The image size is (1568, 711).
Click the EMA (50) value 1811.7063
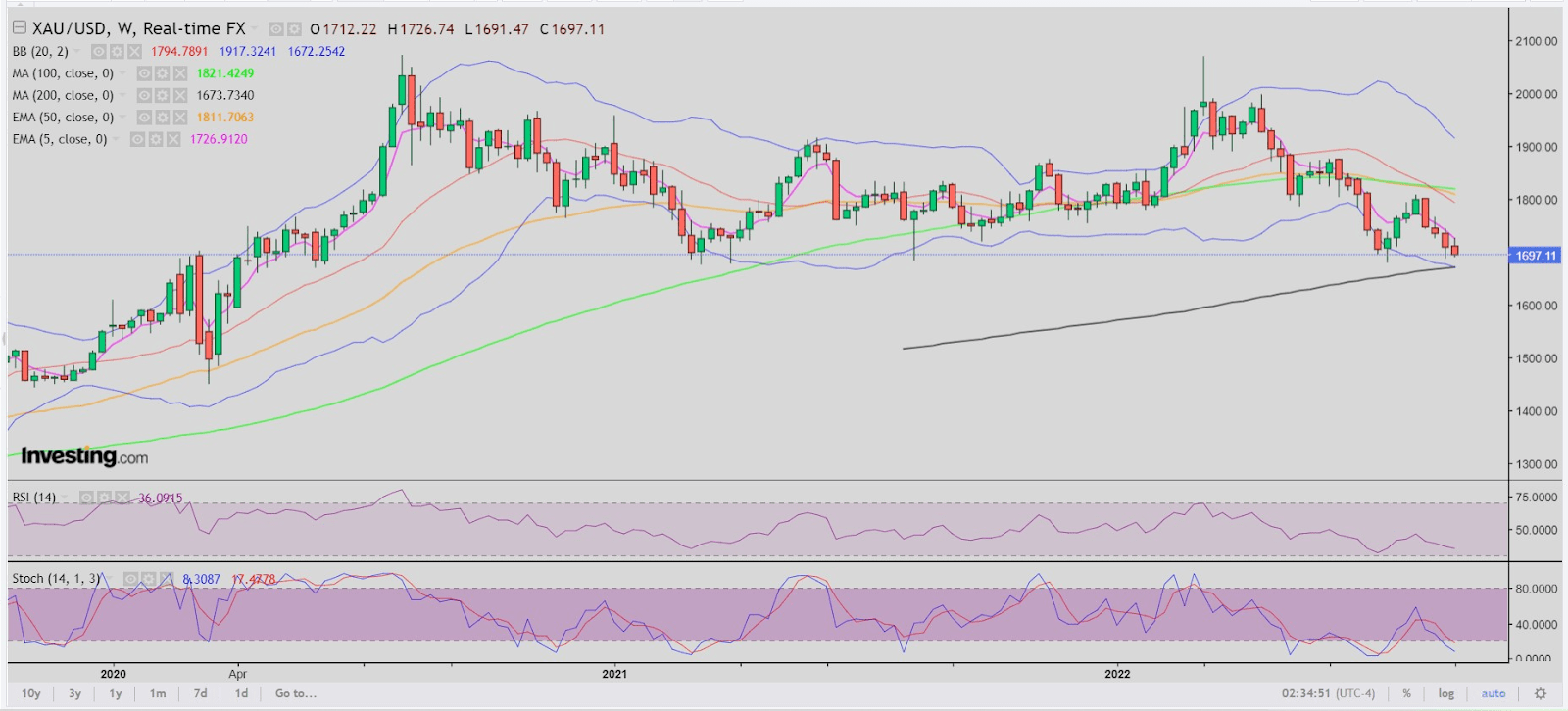click(x=225, y=118)
